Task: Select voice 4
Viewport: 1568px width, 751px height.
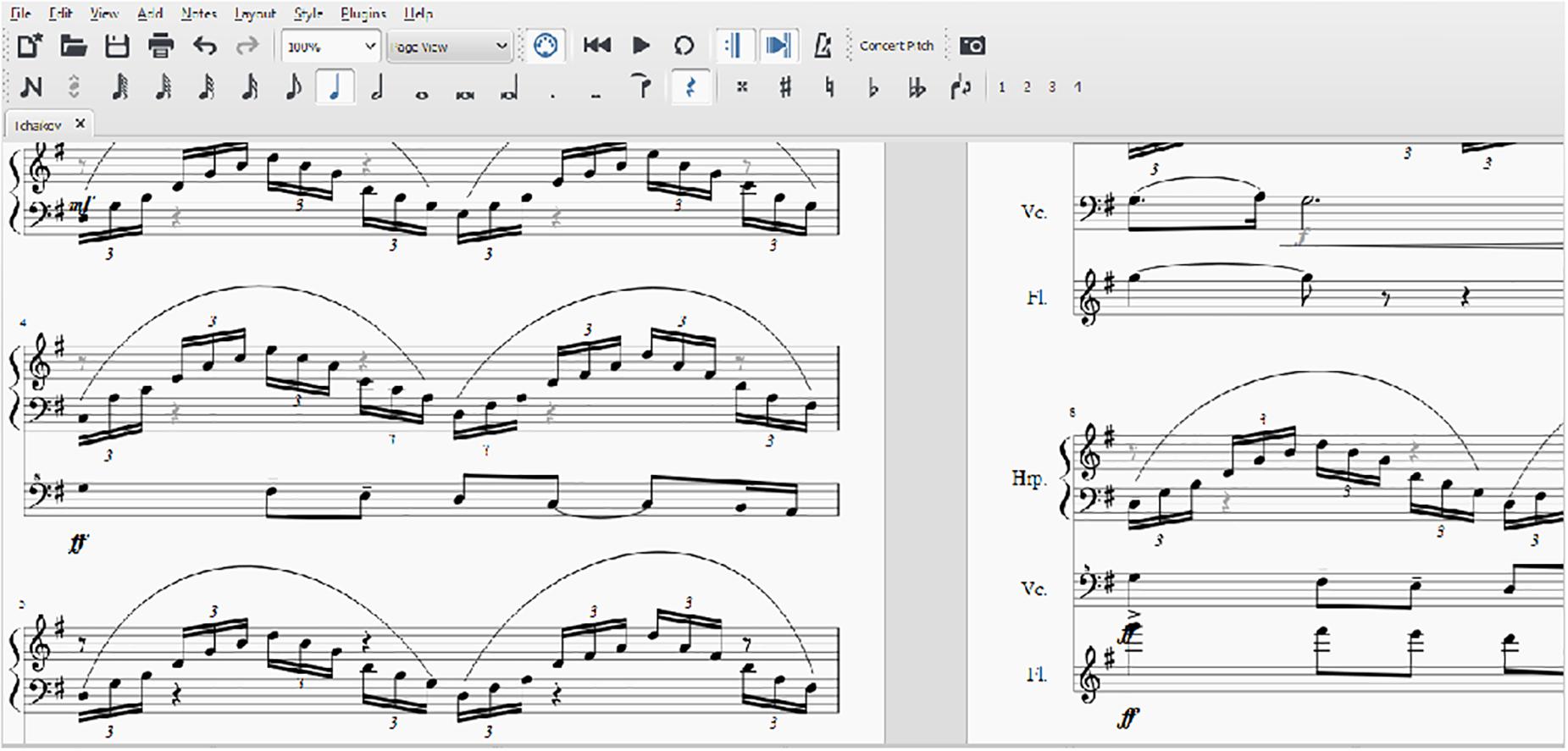Action: point(1078,87)
